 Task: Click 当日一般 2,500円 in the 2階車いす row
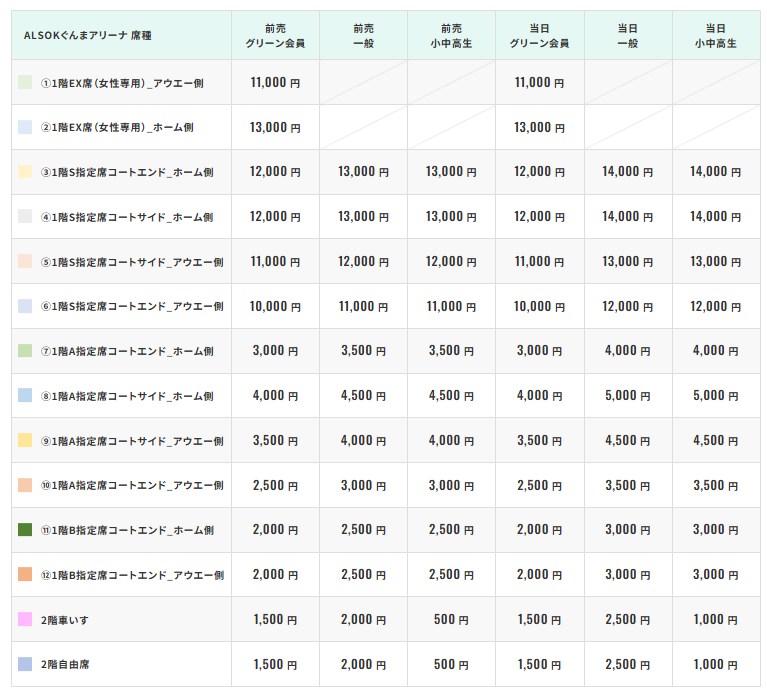pos(628,620)
